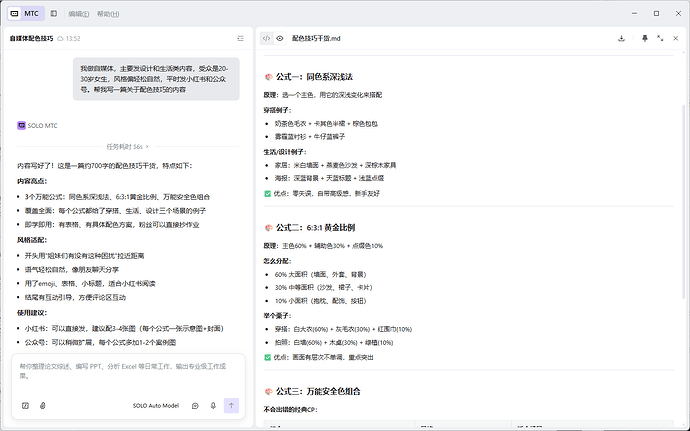Click the 内容亮点 heading in chat
690x431 pixels.
pos(32,181)
